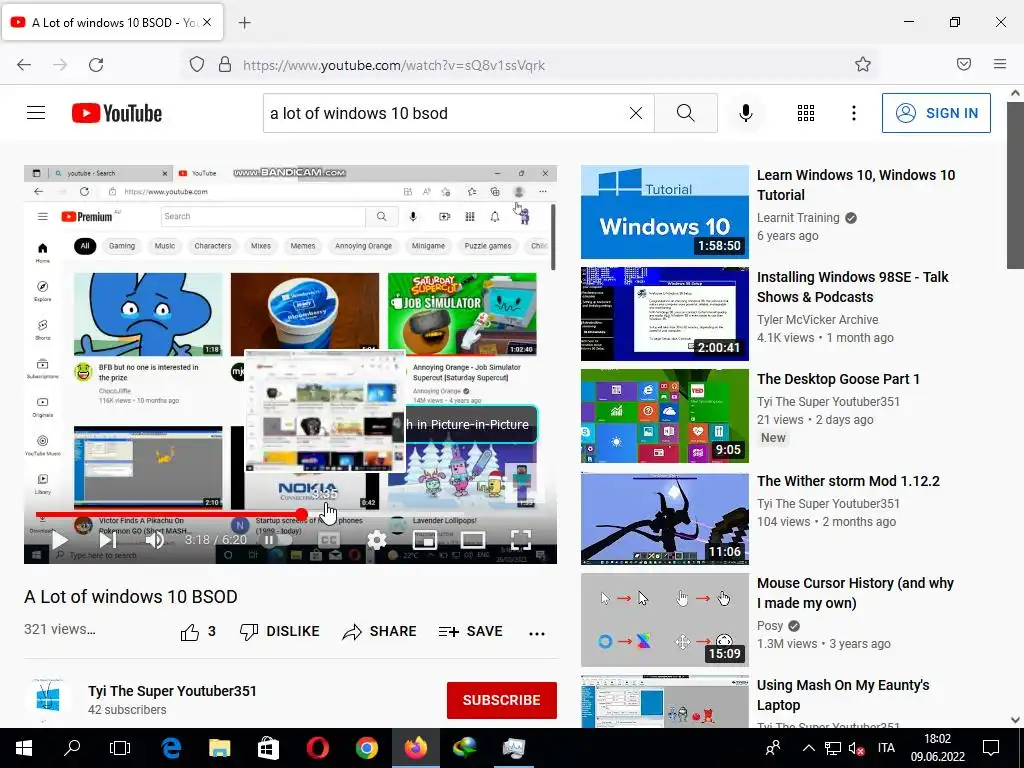1024x768 pixels.
Task: Open Learn Windows 10 Tutorial thumbnail
Action: tap(665, 212)
